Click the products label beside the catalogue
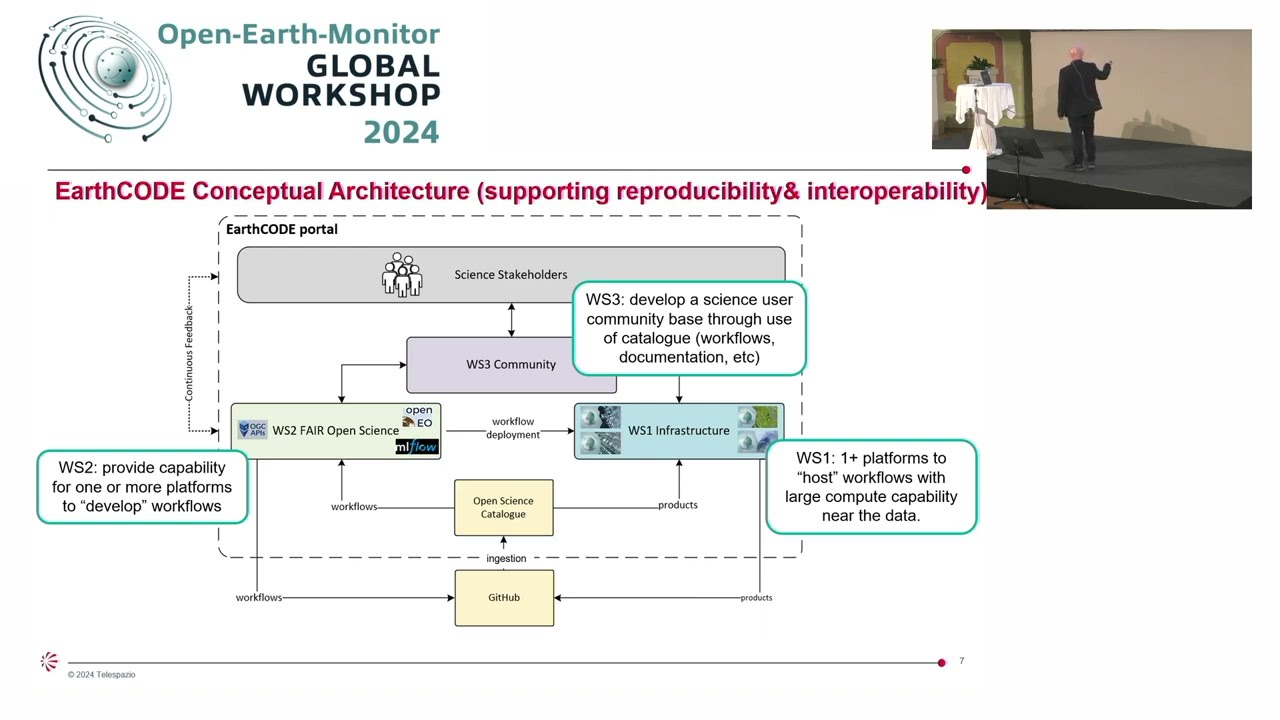Image resolution: width=1280 pixels, height=720 pixels. point(678,505)
